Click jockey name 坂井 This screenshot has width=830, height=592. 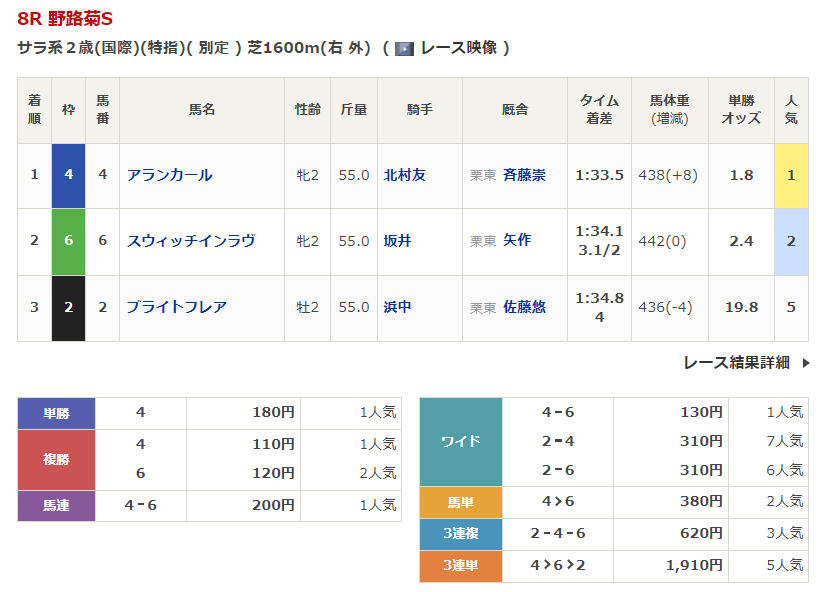click(x=397, y=241)
